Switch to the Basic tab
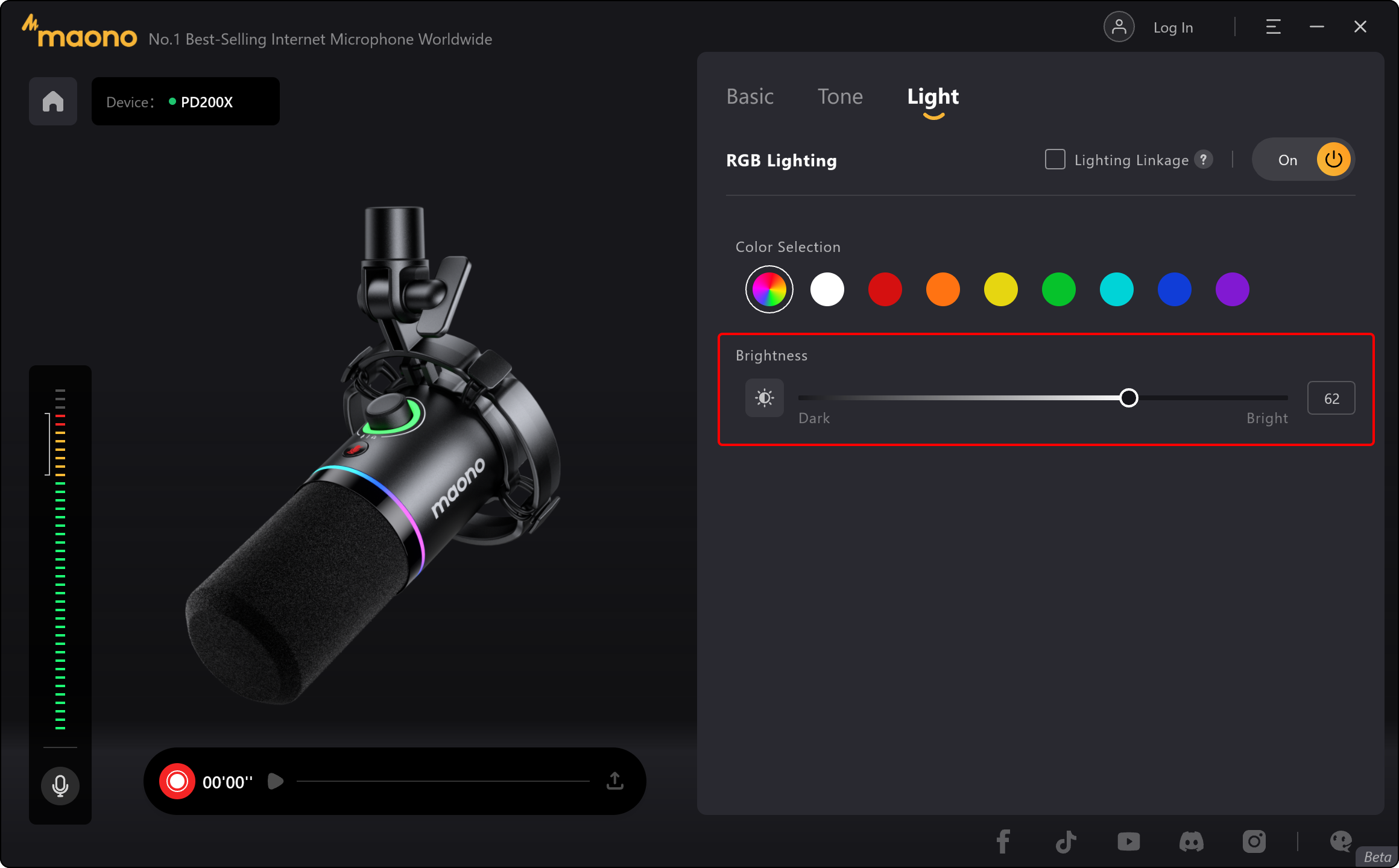This screenshot has height=868, width=1399. coord(750,96)
